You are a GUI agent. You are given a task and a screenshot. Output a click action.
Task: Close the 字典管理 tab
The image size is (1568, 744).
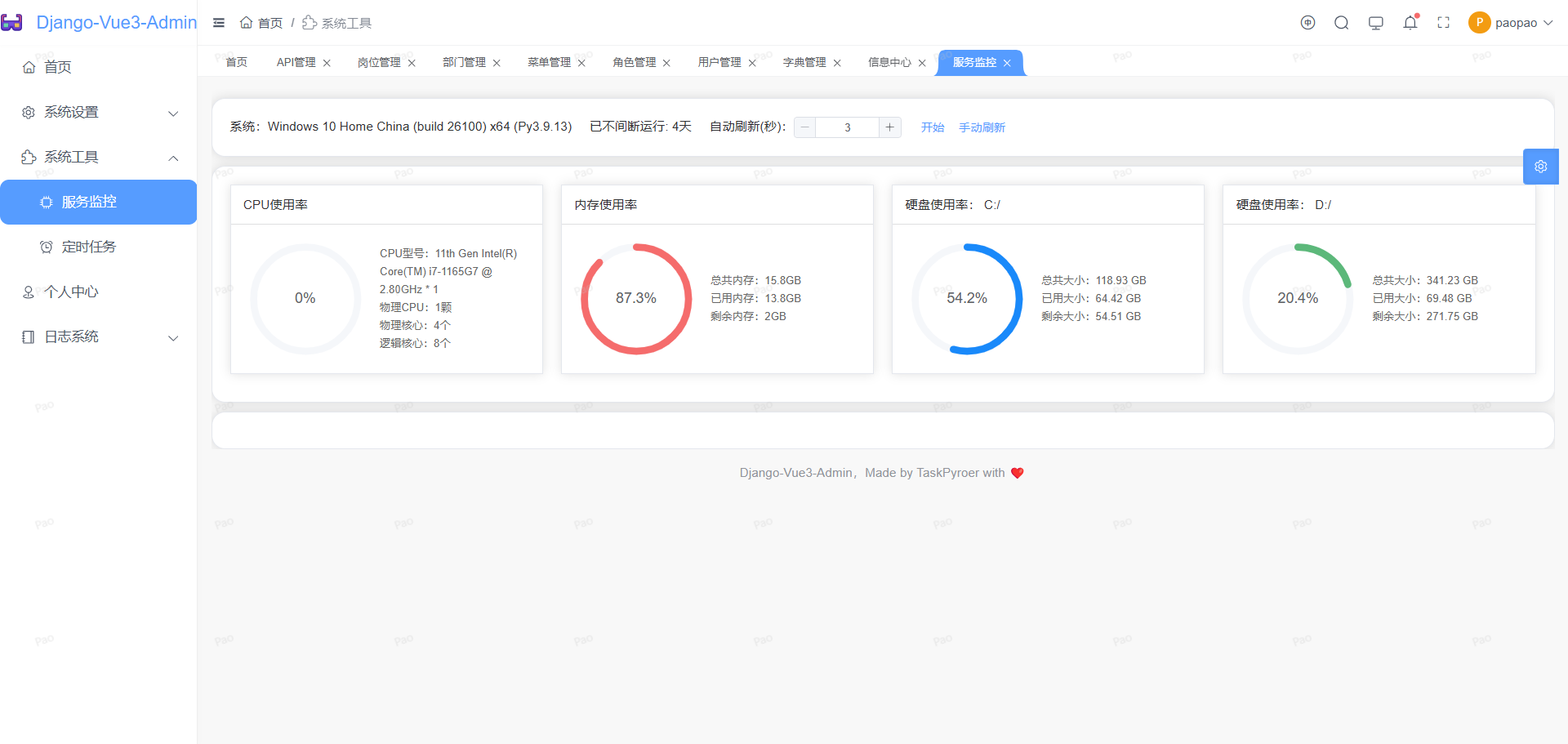[x=837, y=63]
